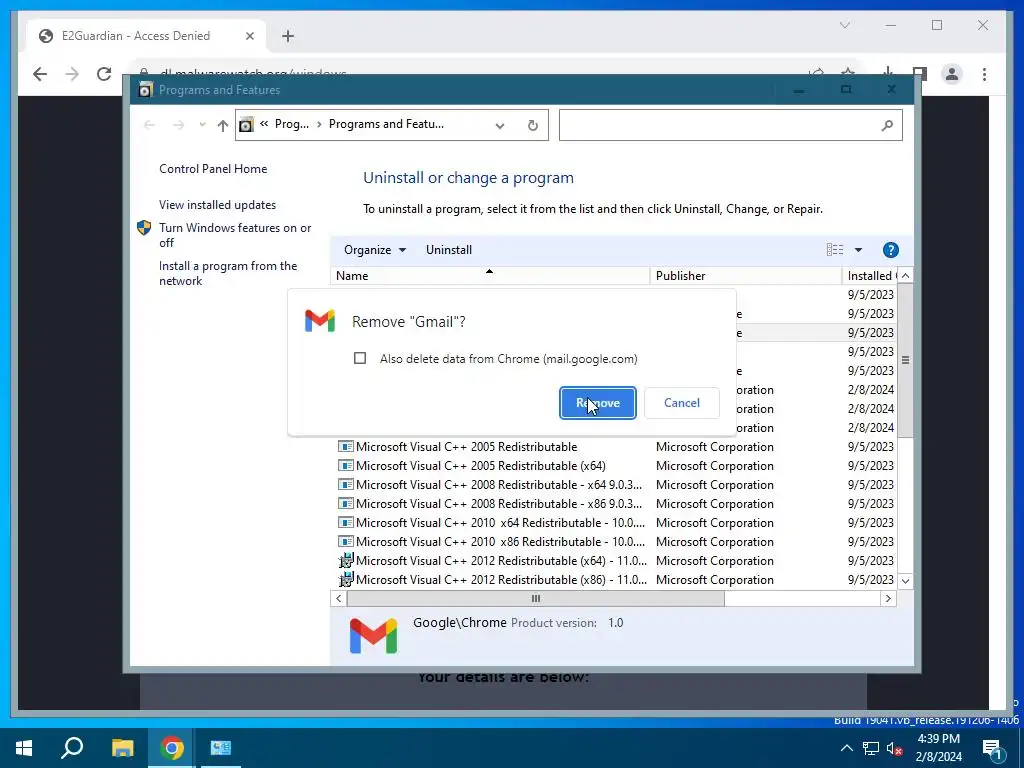This screenshot has height=768, width=1024.
Task: Open the blue Help question mark icon
Action: click(x=890, y=249)
